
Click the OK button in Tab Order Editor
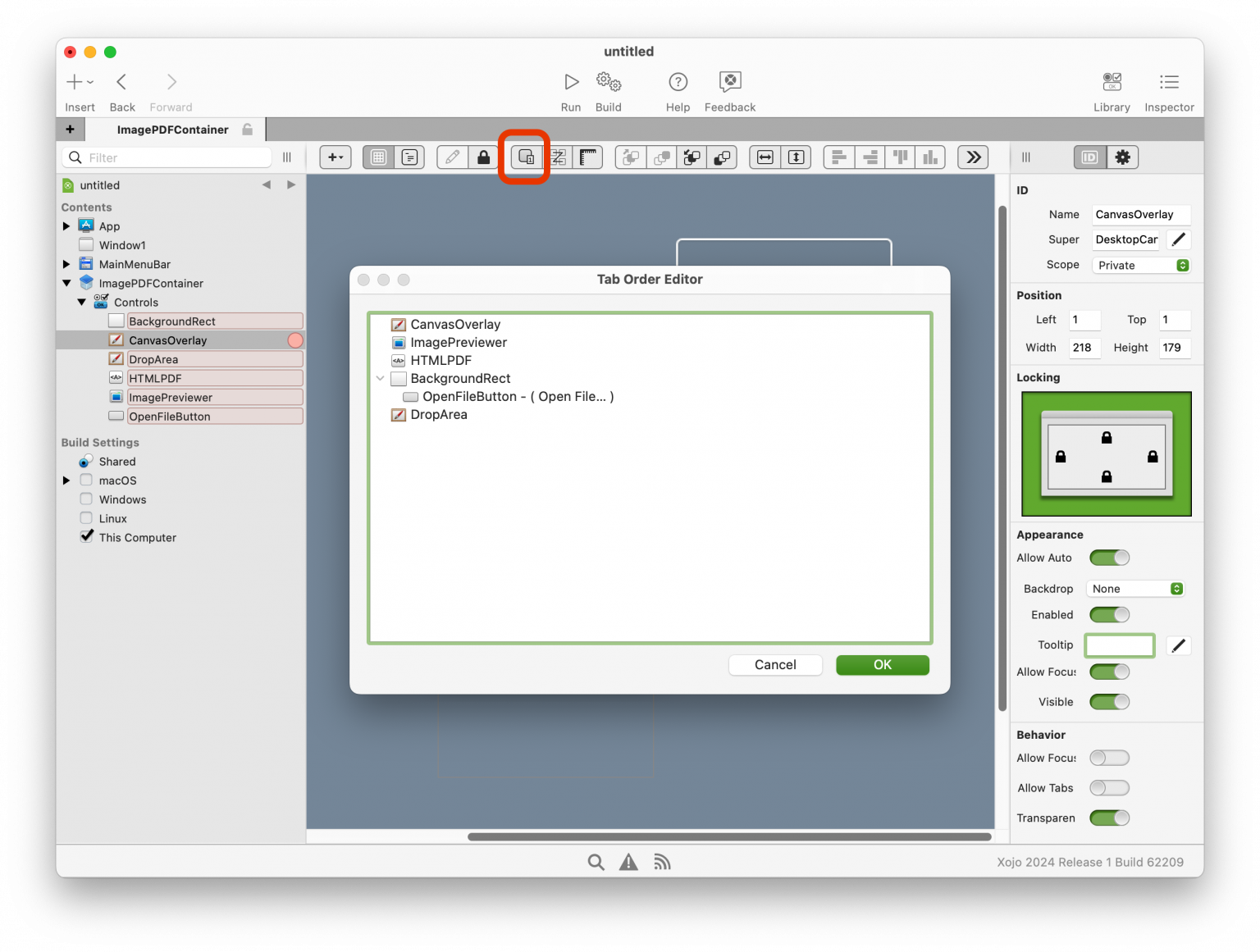(x=882, y=664)
